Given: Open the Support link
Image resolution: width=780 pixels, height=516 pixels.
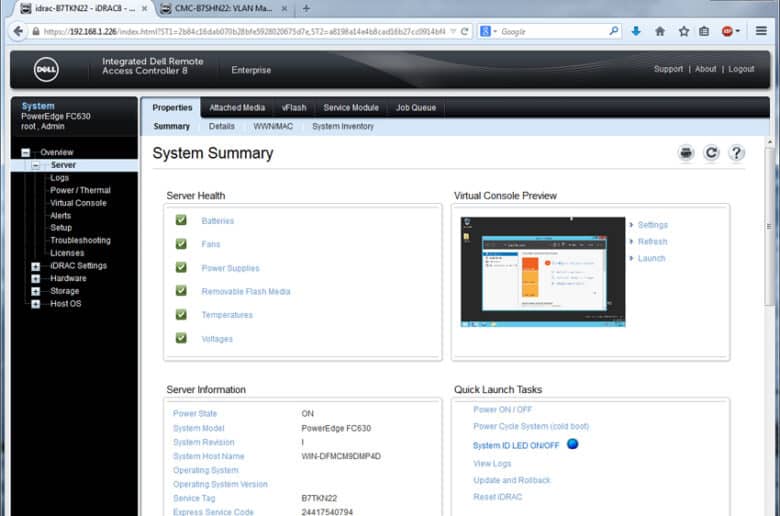Looking at the screenshot, I should 668,69.
